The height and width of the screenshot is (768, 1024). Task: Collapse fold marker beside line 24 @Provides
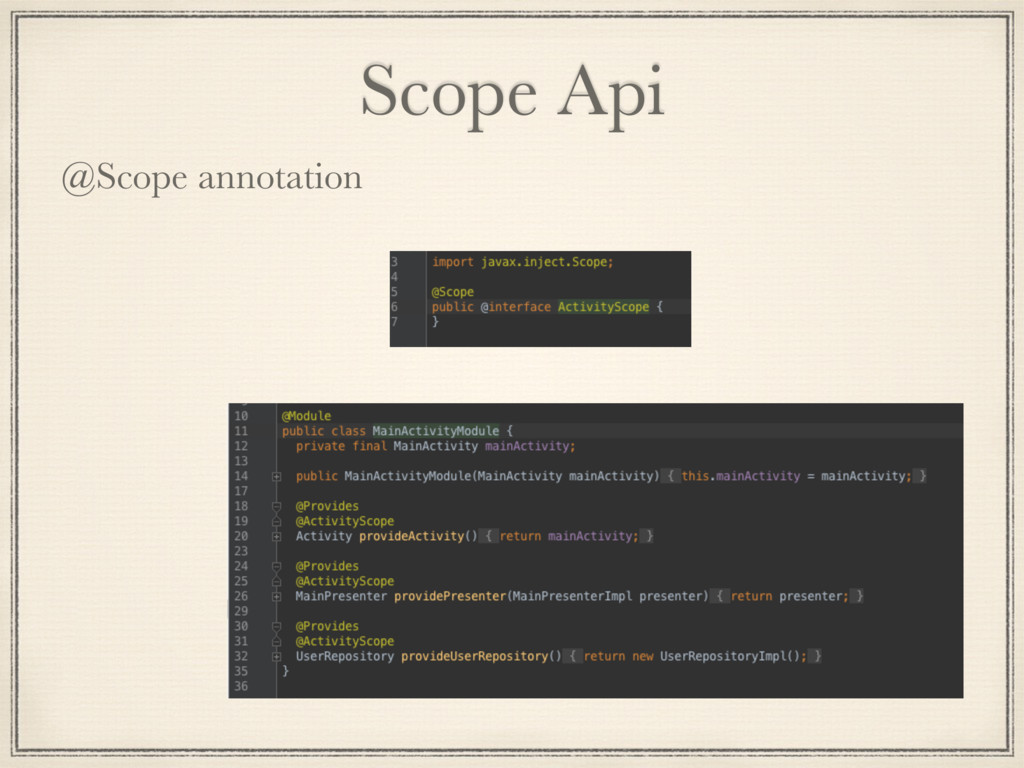[276, 567]
